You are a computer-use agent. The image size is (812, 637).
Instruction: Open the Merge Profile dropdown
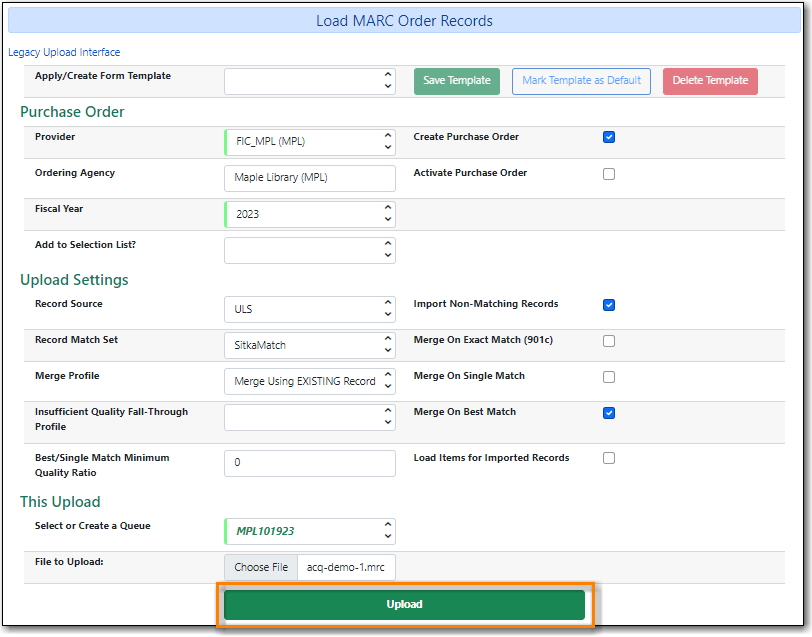coord(309,381)
